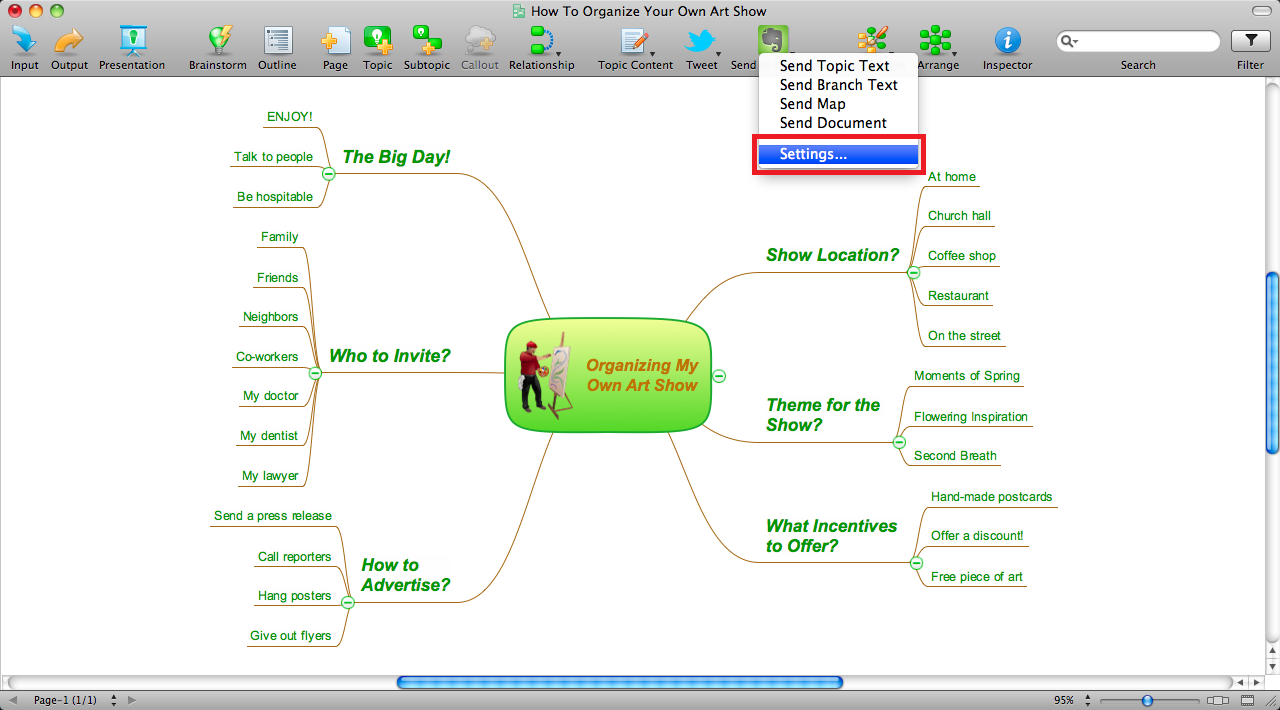Switch to Outline view
The image size is (1280, 710).
(x=277, y=41)
